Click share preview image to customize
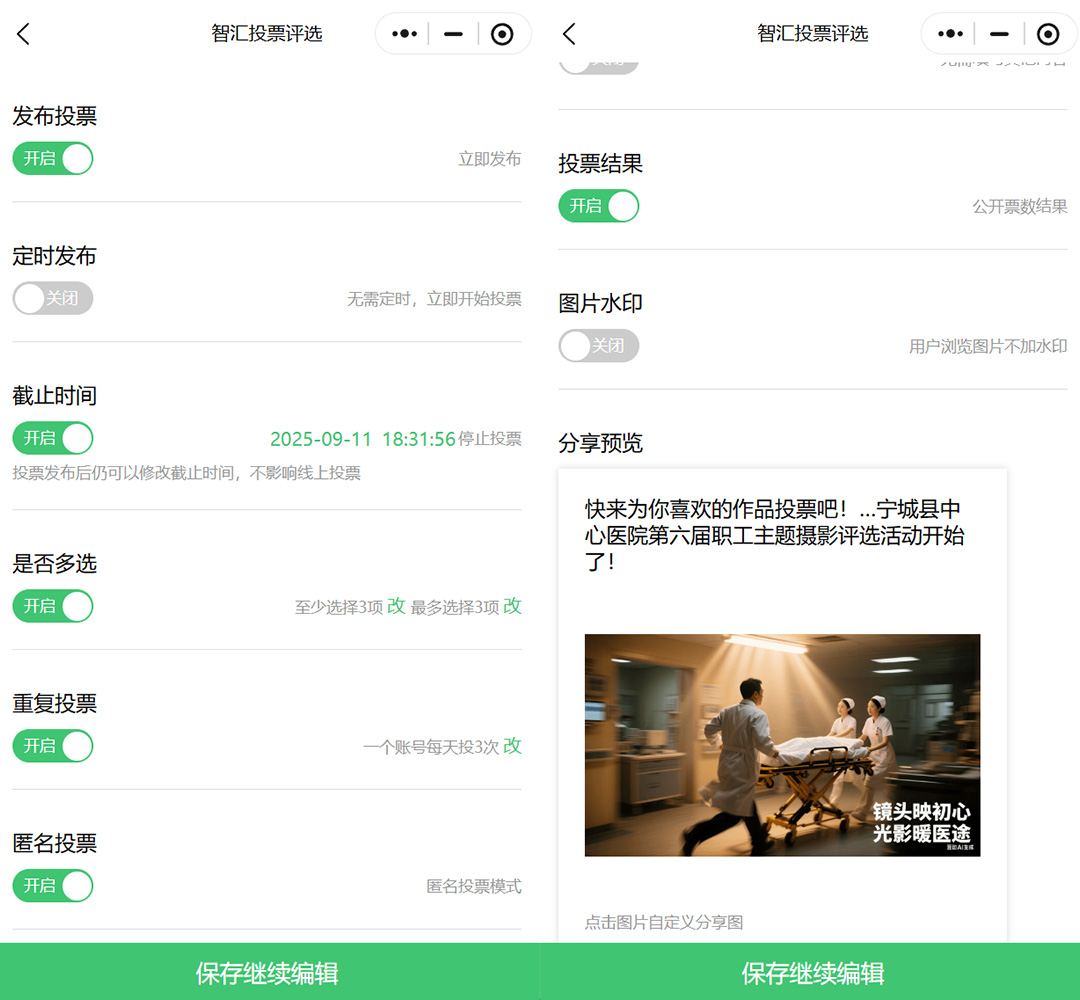Screen dimensions: 1080x1000 tap(782, 745)
